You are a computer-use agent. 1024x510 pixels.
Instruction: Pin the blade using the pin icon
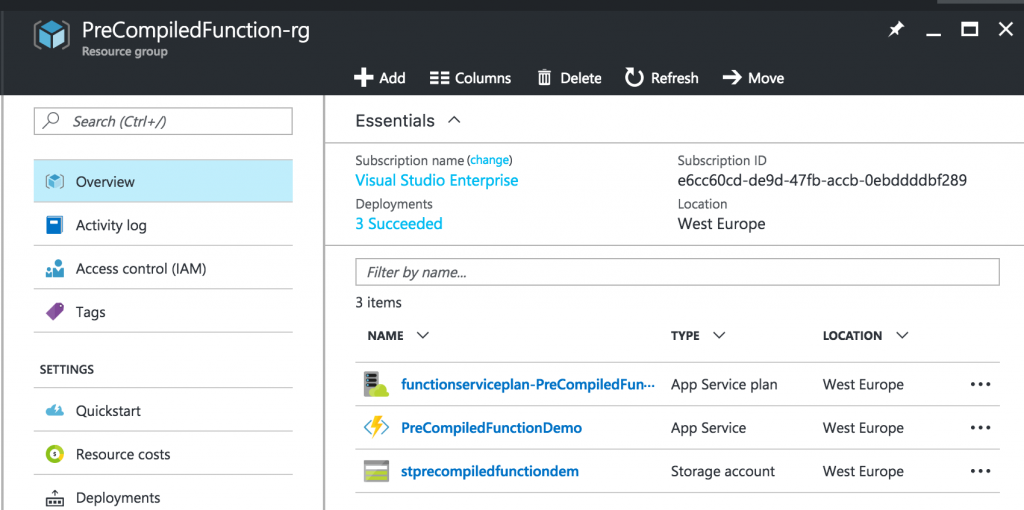coord(896,29)
